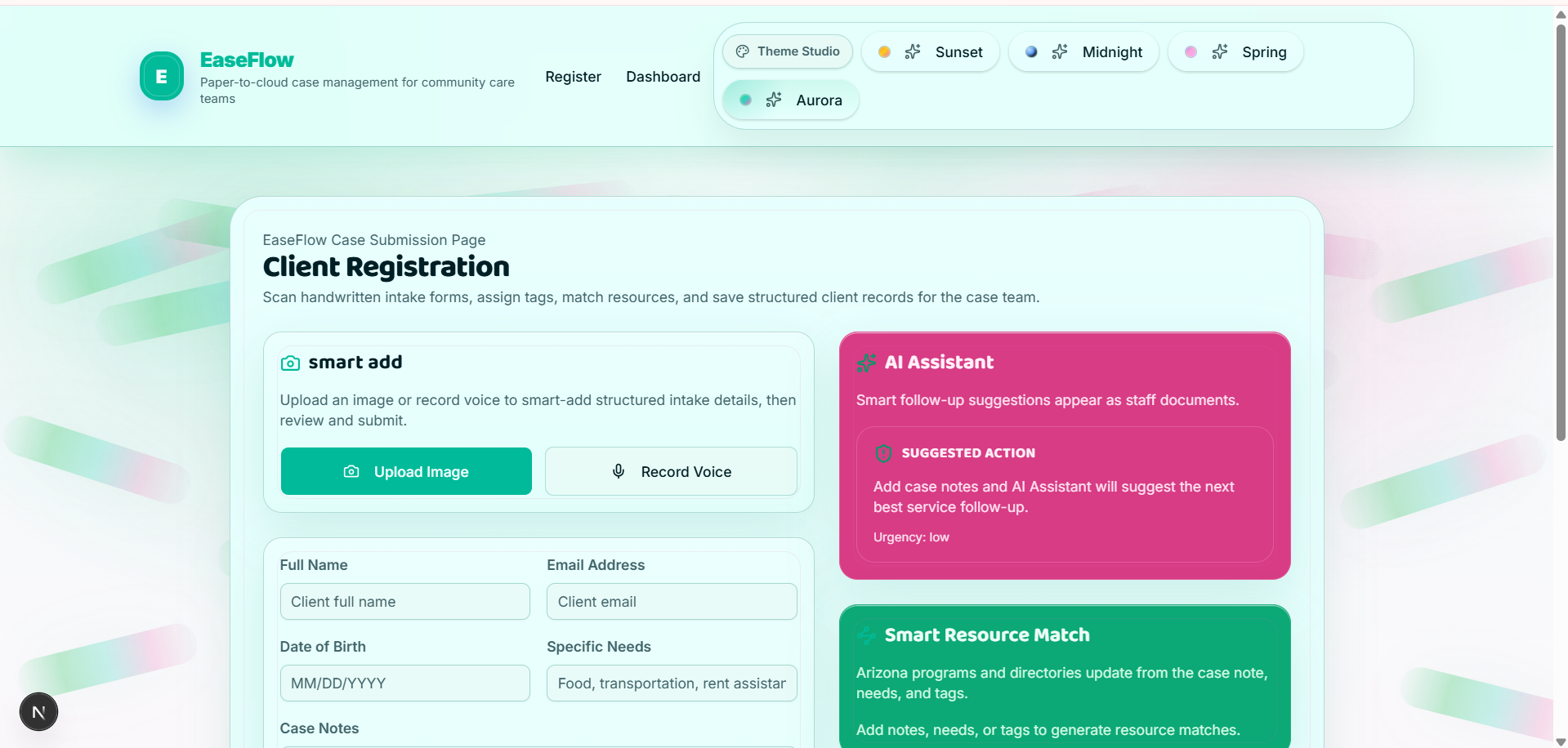Click the EaseFlow E logo icon
Viewport: 1568px width, 748px height.
pyautogui.click(x=162, y=76)
